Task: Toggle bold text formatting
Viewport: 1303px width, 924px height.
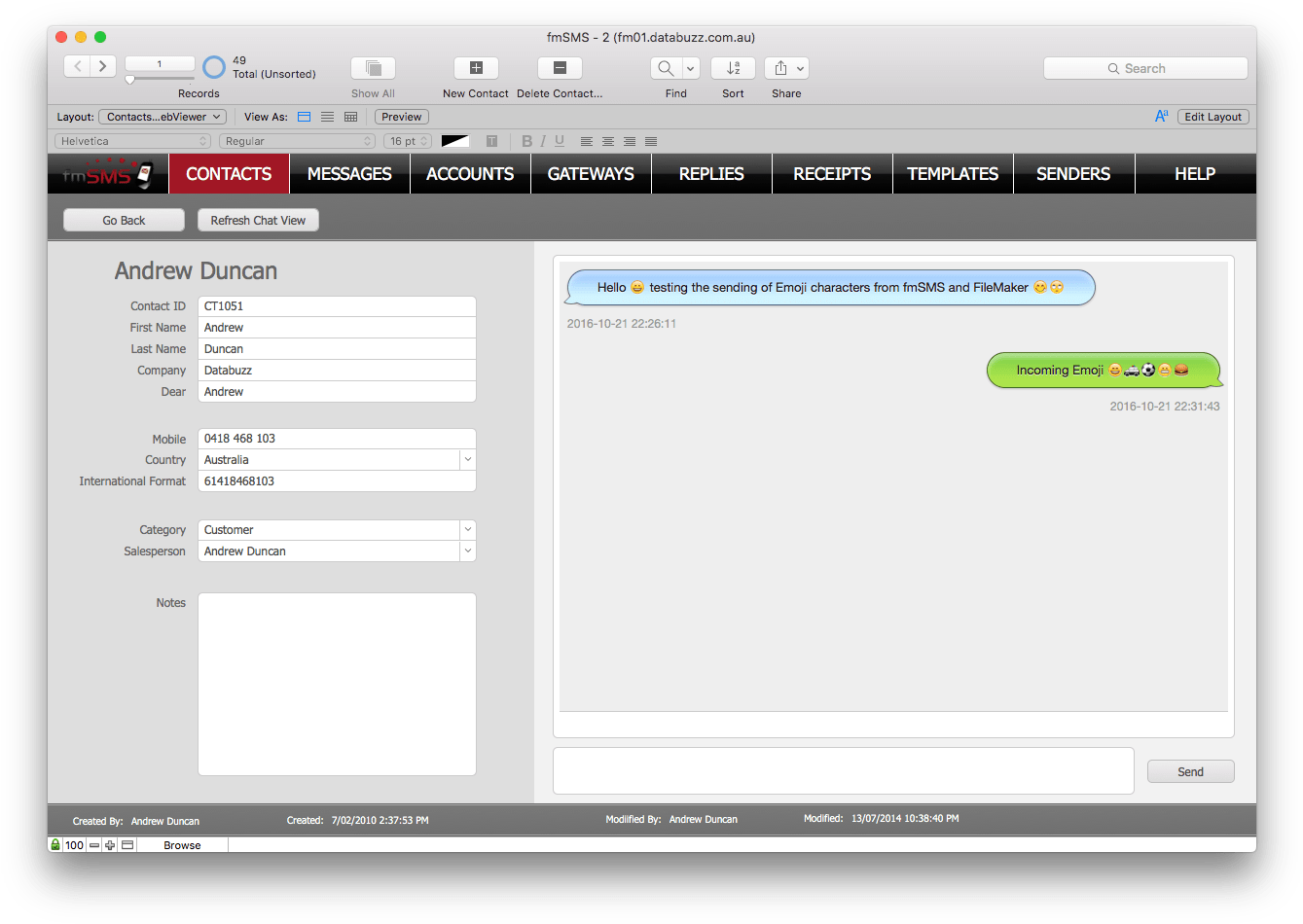Action: click(526, 141)
